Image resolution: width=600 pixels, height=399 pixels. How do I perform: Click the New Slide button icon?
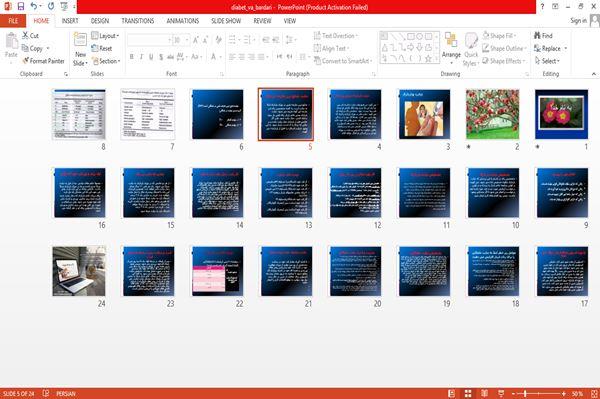coord(80,41)
